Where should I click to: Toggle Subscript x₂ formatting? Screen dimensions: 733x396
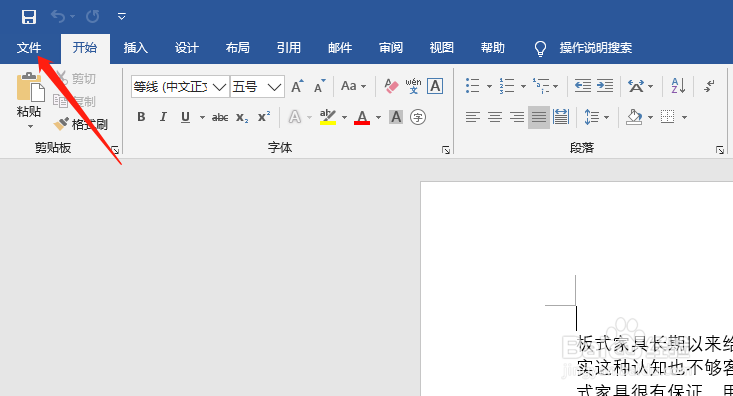(x=242, y=117)
